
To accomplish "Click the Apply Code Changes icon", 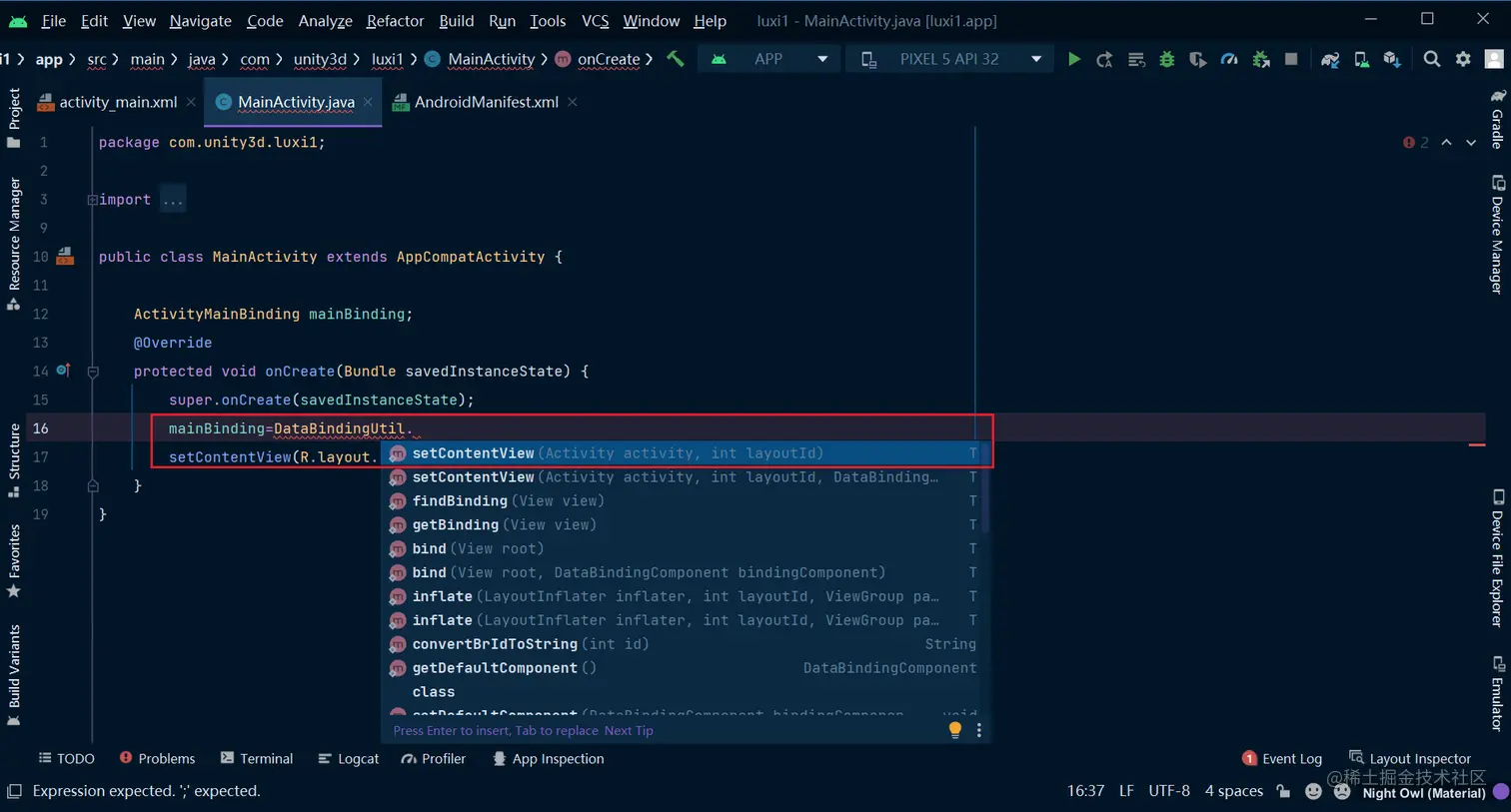I will [x=1136, y=59].
